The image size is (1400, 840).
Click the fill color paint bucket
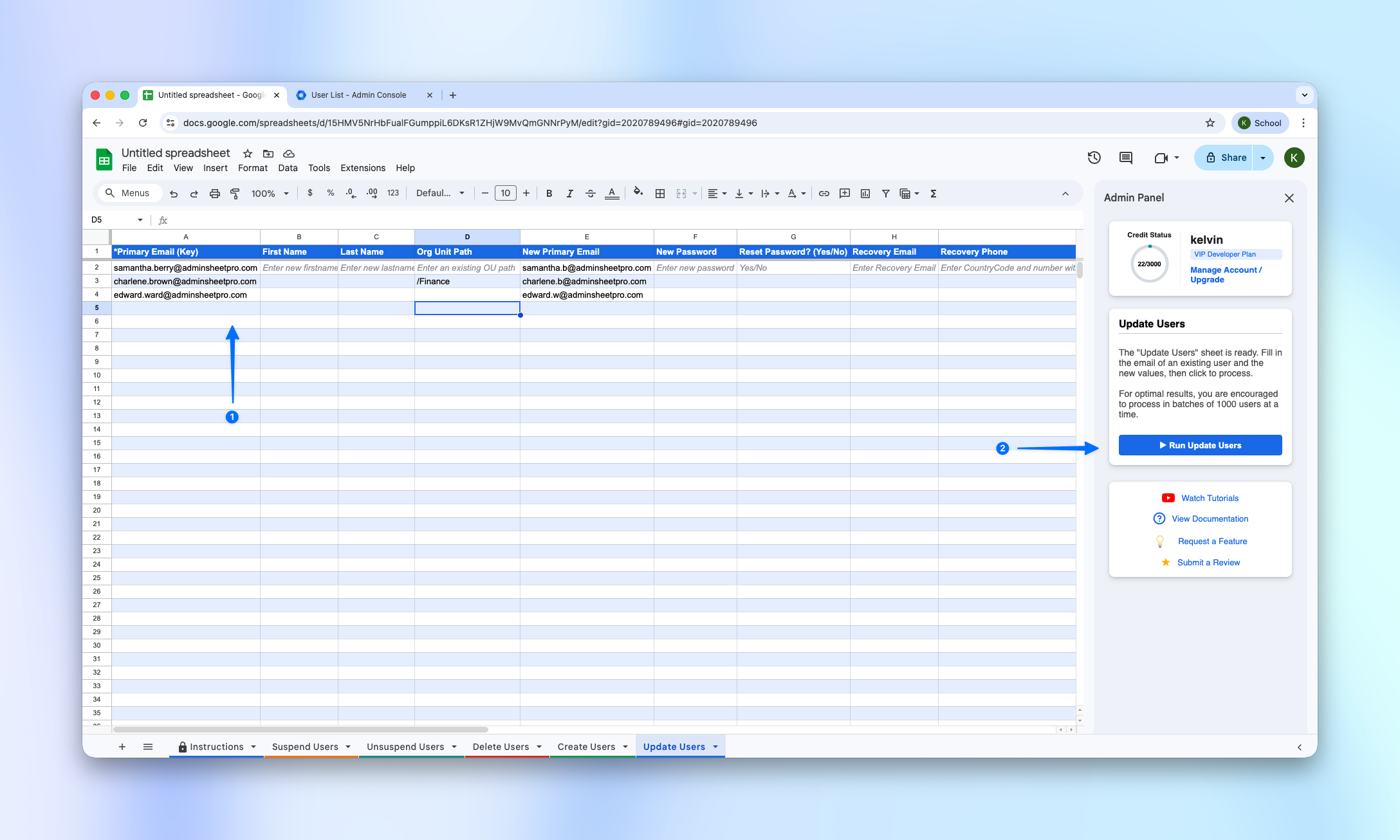pos(638,192)
